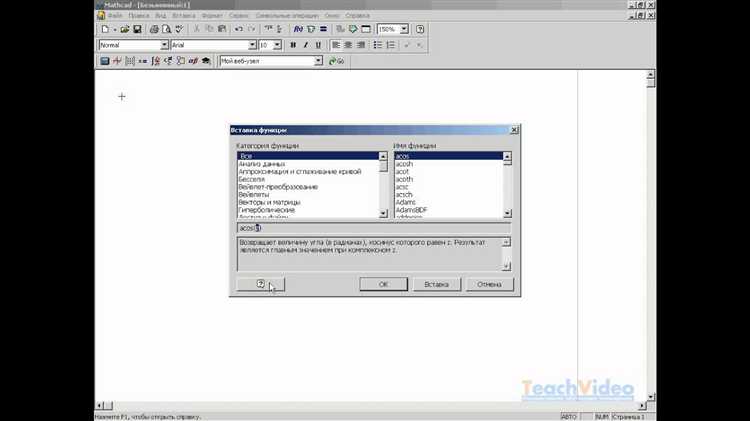This screenshot has height=421, width=750.
Task: Click the Go button next to web address
Action: (337, 61)
